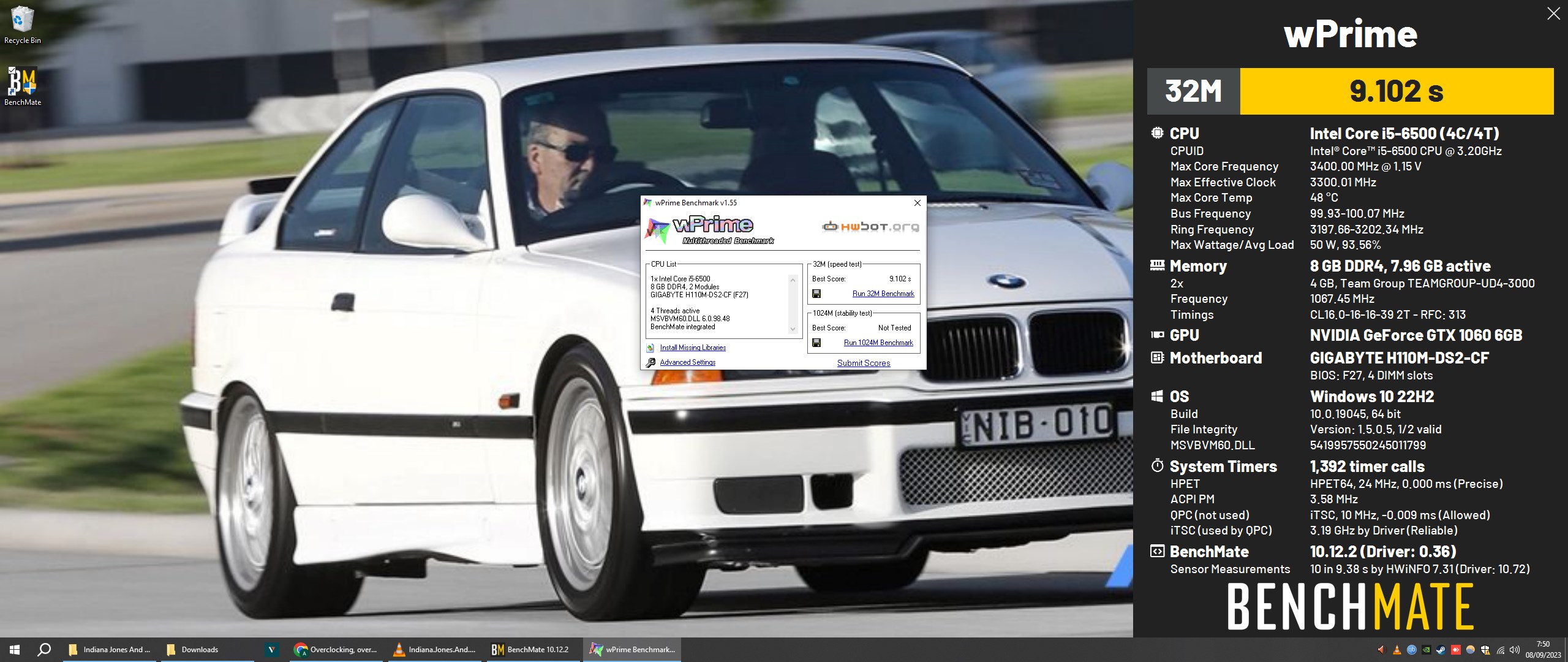
Task: Click the floppy save icon for 32M score
Action: pos(816,294)
